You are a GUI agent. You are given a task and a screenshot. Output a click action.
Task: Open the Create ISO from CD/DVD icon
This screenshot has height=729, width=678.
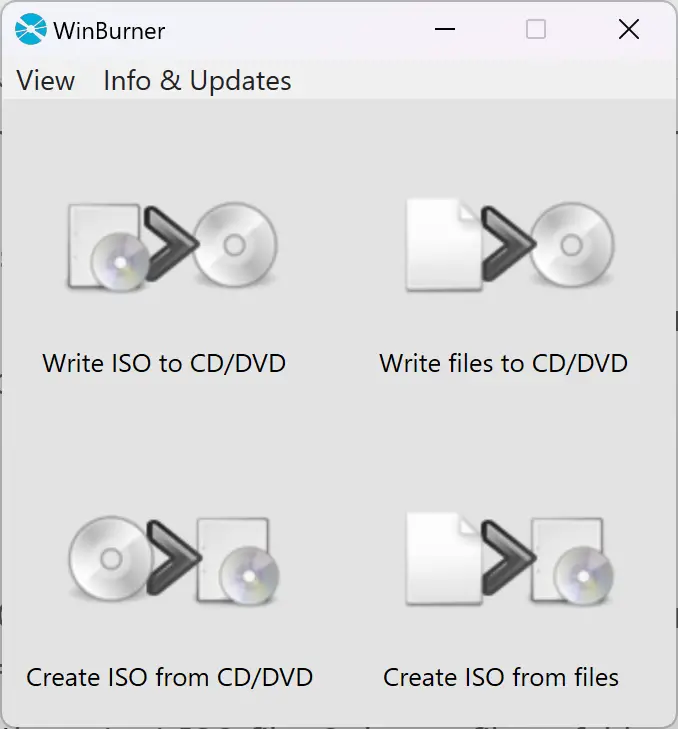pyautogui.click(x=174, y=561)
